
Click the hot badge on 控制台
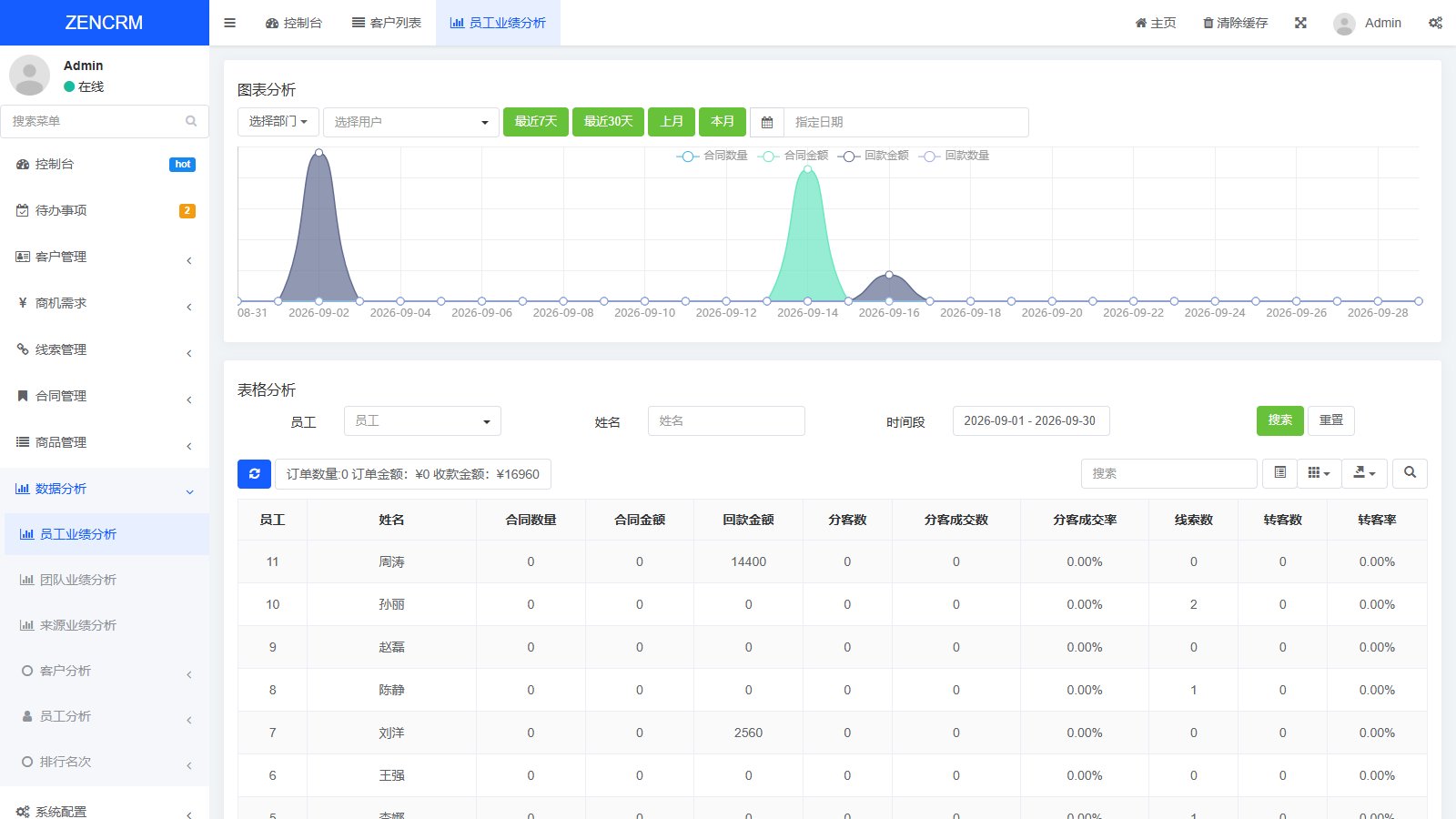[x=182, y=165]
